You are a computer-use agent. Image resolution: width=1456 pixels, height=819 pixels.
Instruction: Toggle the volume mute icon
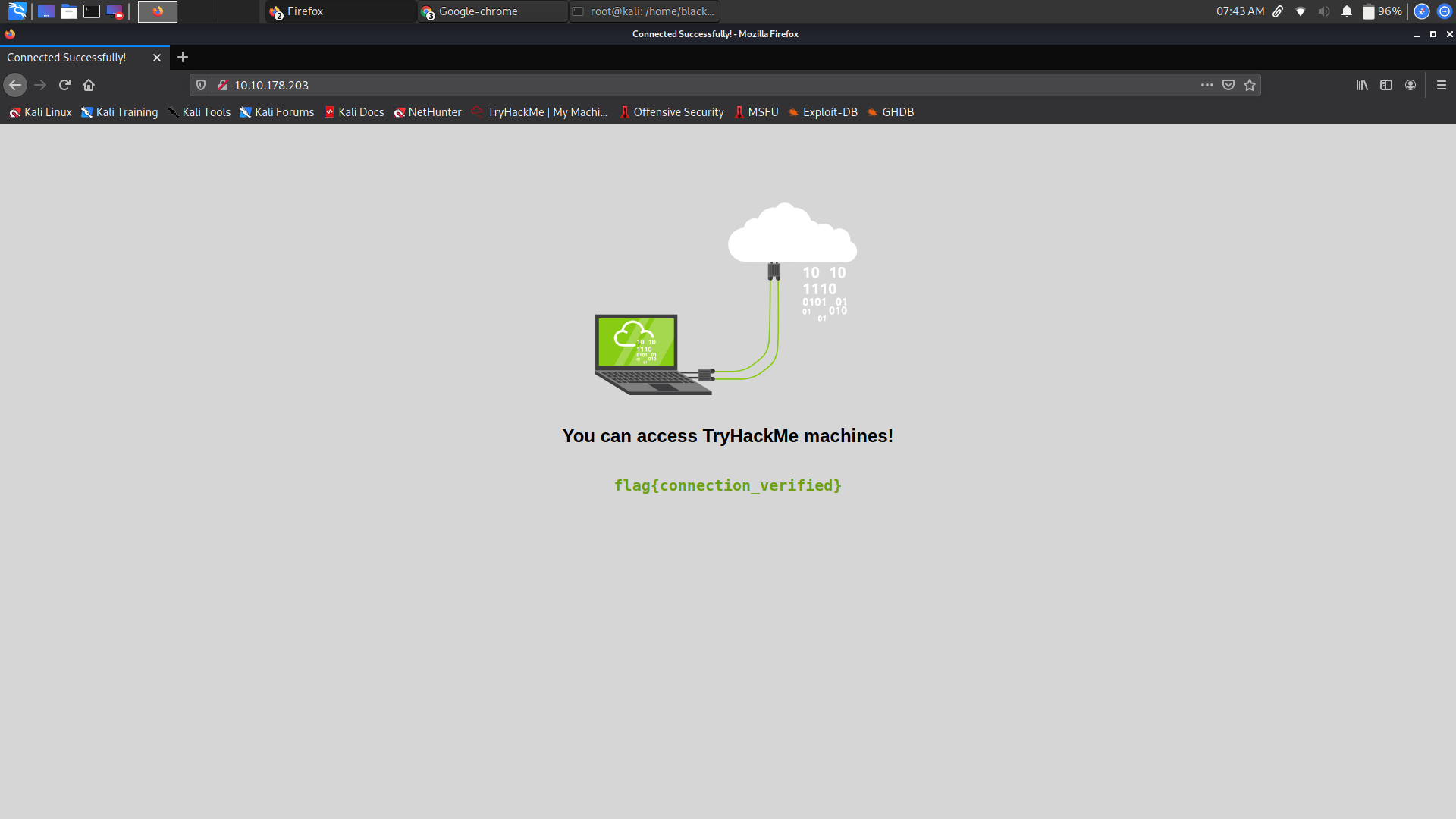pyautogui.click(x=1324, y=11)
